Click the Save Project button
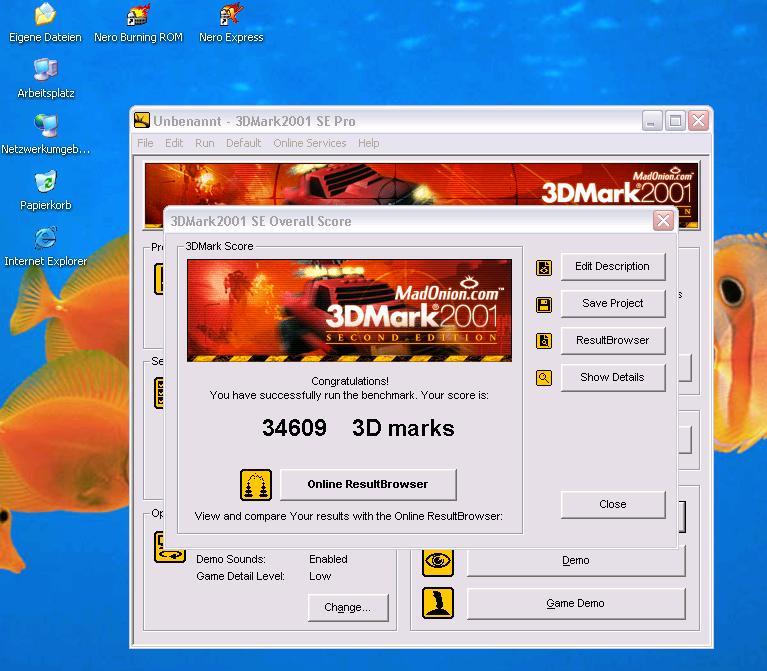The image size is (767, 671). coord(613,304)
